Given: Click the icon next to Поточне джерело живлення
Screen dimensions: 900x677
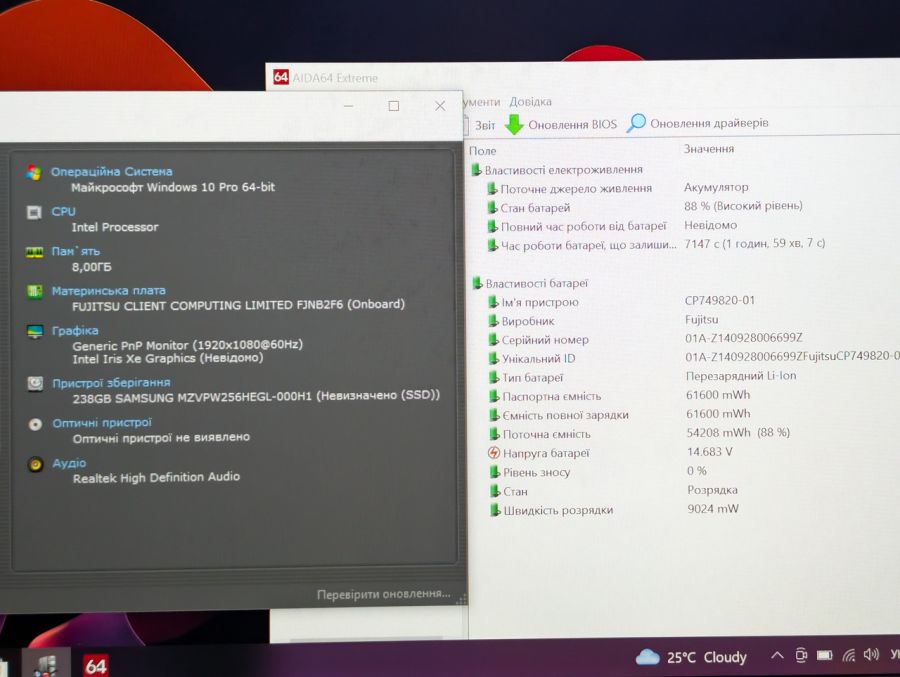Looking at the screenshot, I should coord(492,188).
